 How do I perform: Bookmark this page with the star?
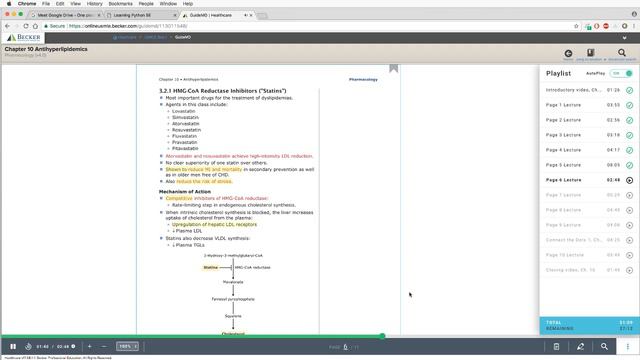click(576, 26)
